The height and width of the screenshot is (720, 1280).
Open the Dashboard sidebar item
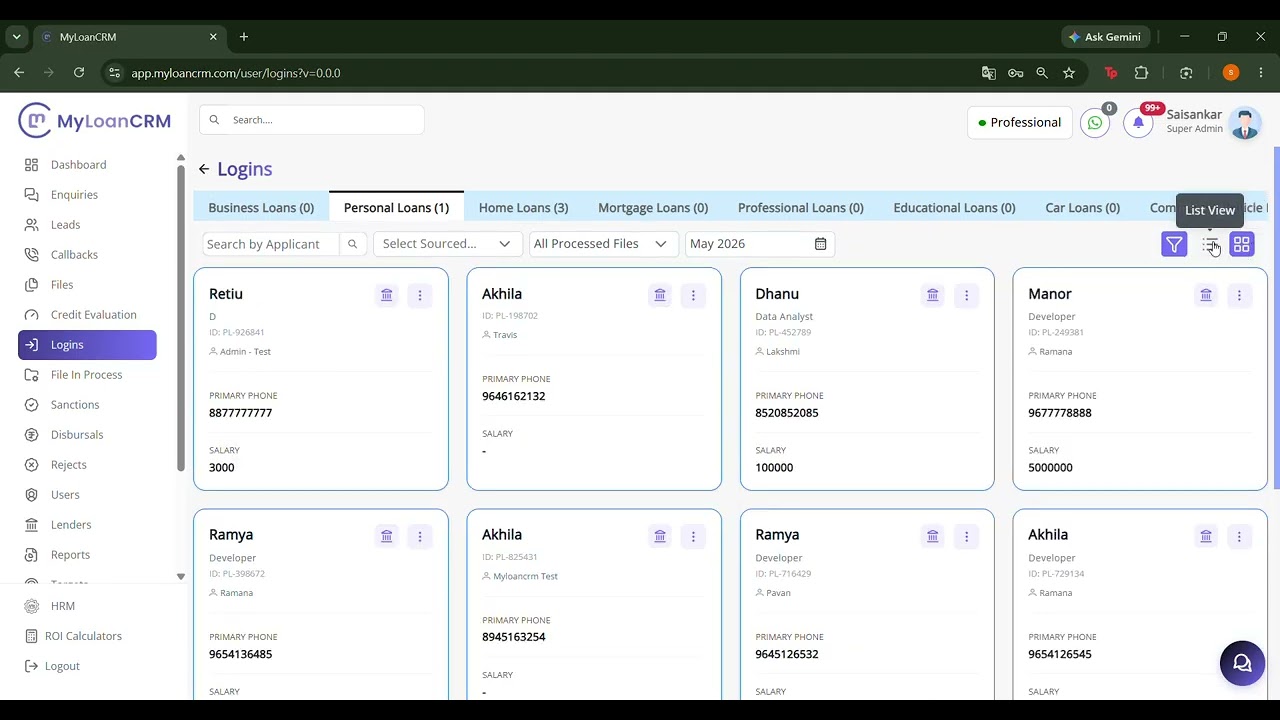coord(78,165)
